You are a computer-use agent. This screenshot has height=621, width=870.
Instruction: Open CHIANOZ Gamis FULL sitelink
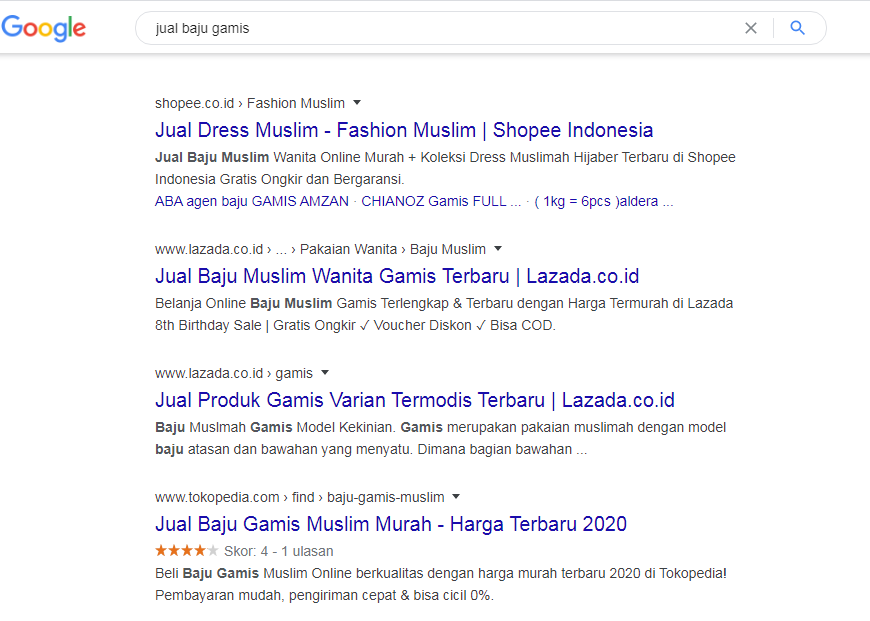coord(441,201)
